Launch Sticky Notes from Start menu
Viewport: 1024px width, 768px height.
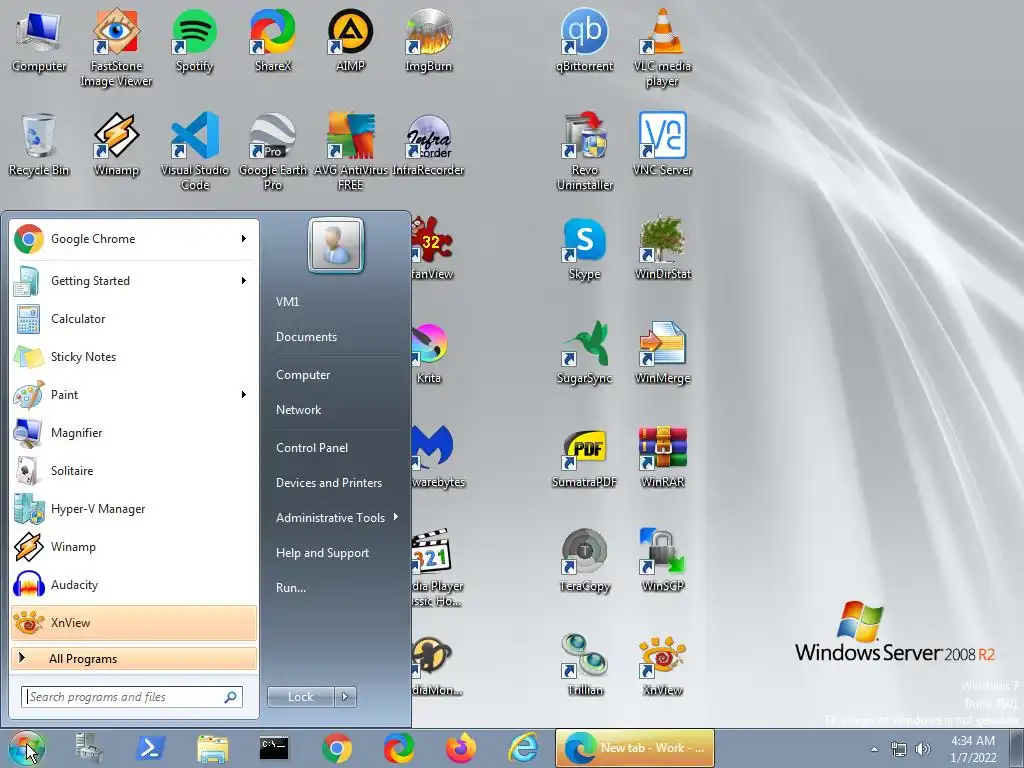click(x=134, y=357)
